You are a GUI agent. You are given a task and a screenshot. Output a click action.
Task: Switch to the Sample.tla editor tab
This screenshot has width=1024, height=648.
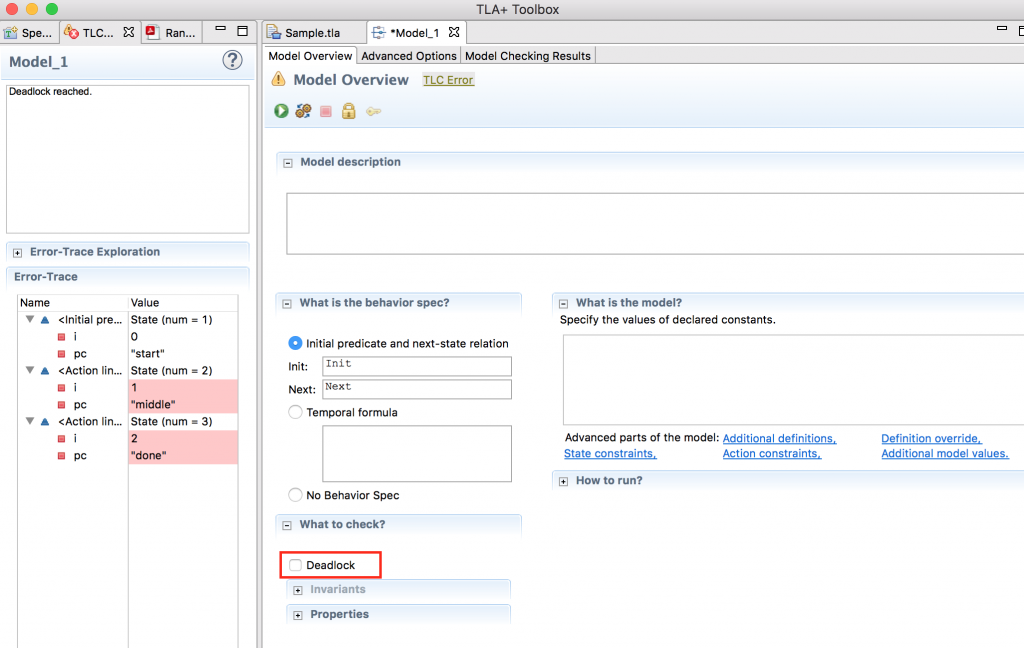coord(313,33)
